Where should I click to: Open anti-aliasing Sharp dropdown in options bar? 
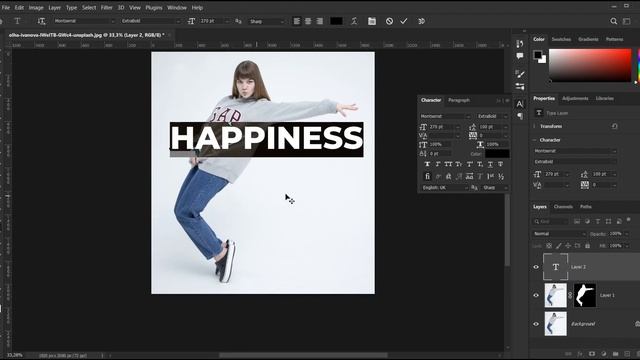coord(267,21)
